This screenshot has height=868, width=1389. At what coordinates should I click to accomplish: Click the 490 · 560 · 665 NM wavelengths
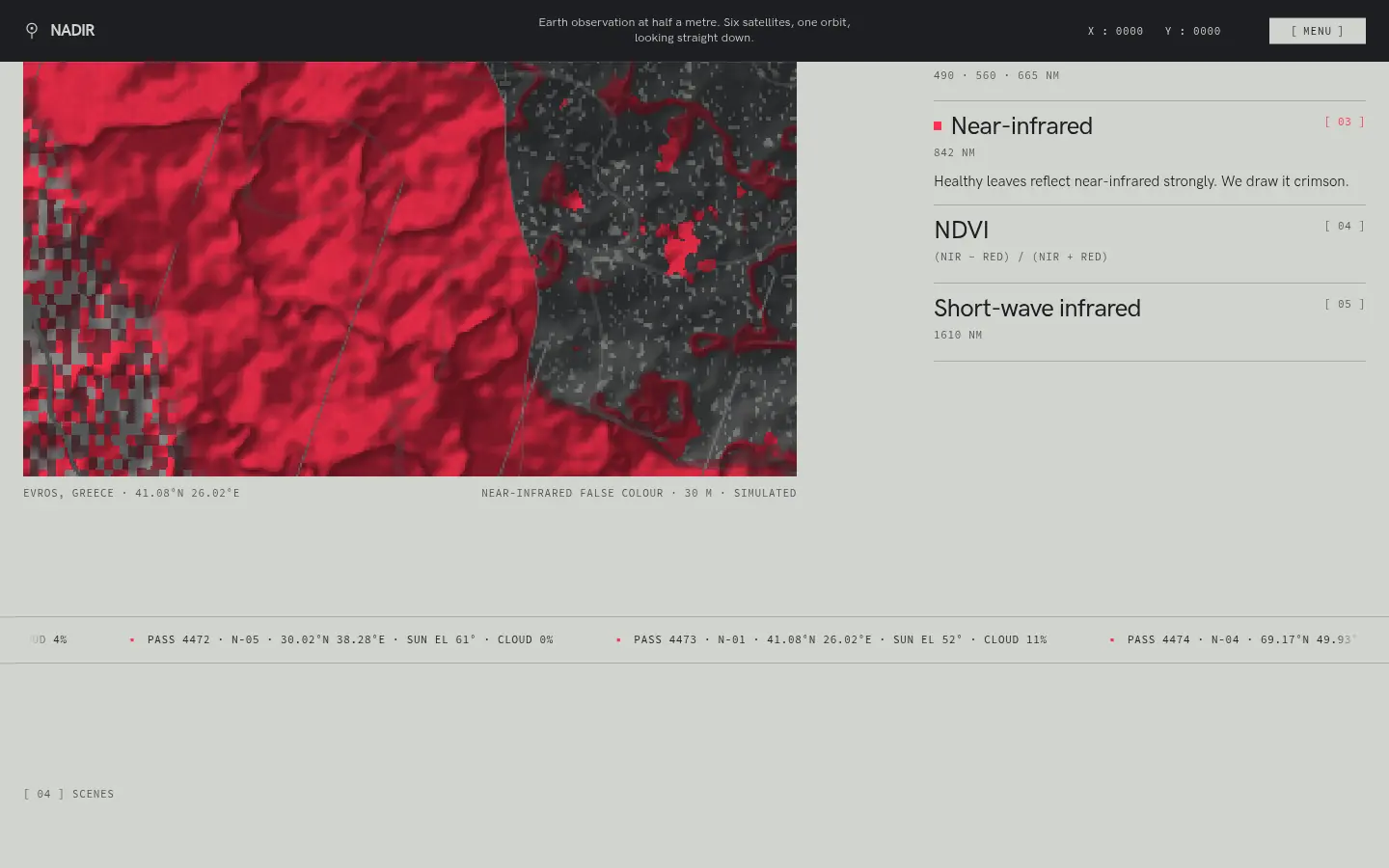(x=996, y=75)
